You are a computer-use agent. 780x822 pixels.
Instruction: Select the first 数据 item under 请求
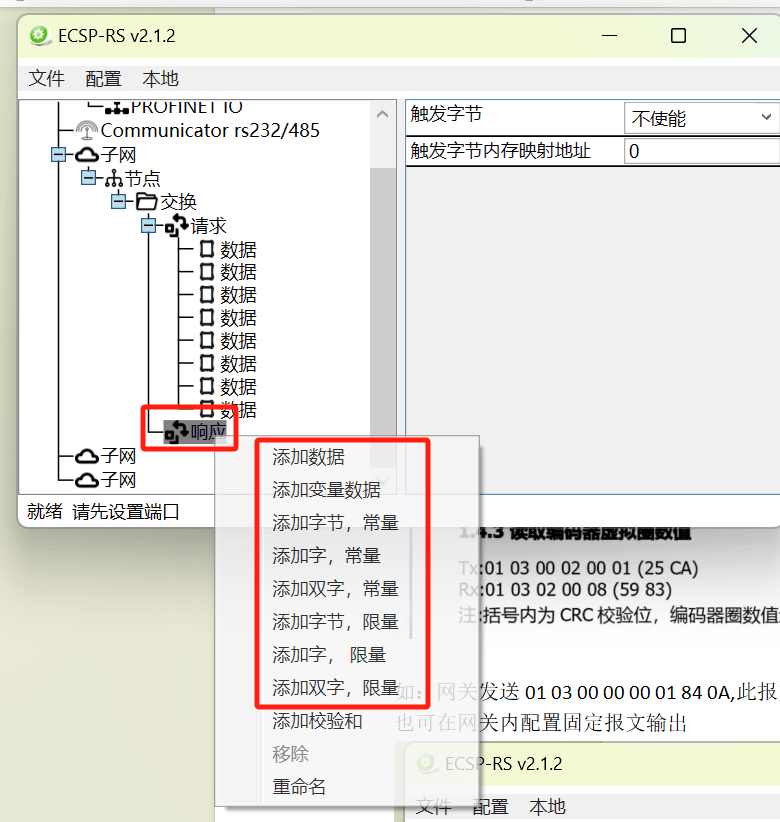(238, 250)
